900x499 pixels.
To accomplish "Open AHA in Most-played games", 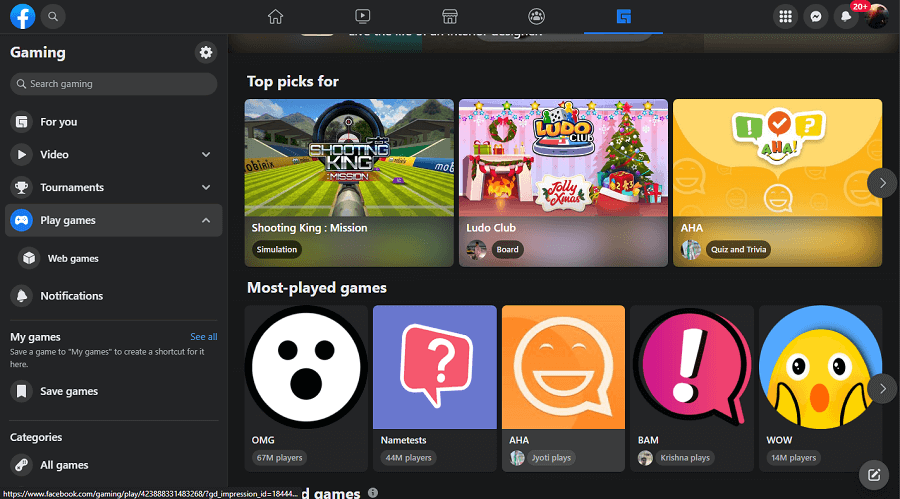I will (563, 388).
